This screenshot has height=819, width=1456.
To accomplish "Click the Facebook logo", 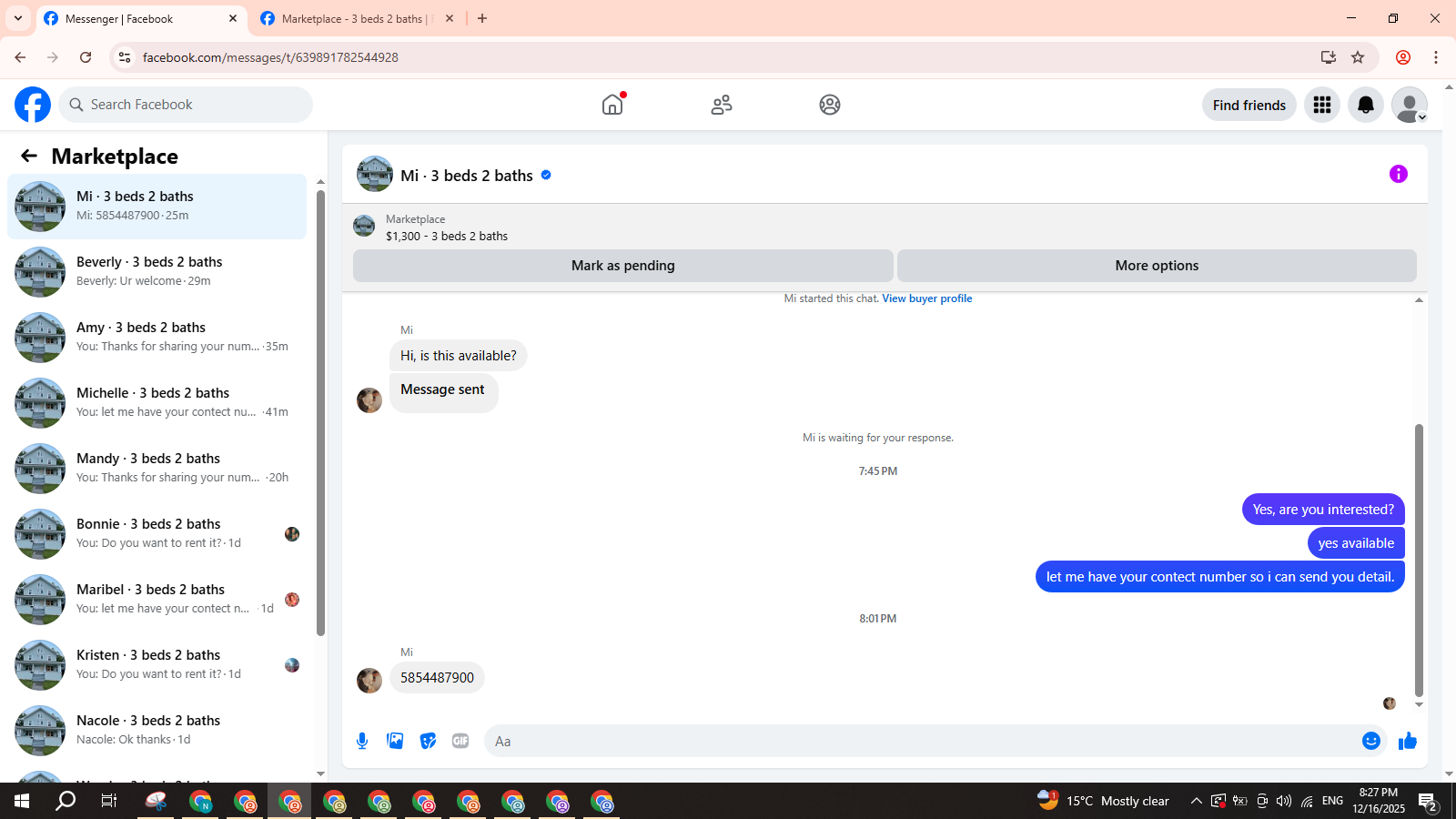I will coord(33,105).
